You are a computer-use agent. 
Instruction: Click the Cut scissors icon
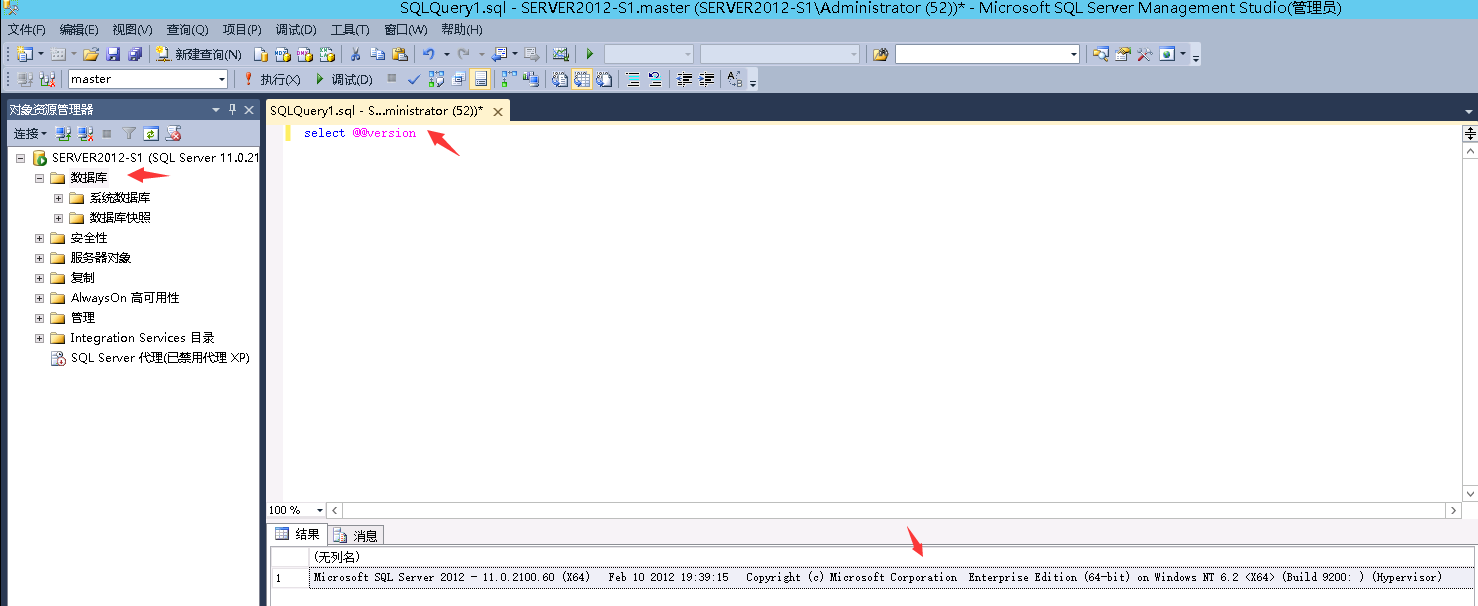click(355, 54)
